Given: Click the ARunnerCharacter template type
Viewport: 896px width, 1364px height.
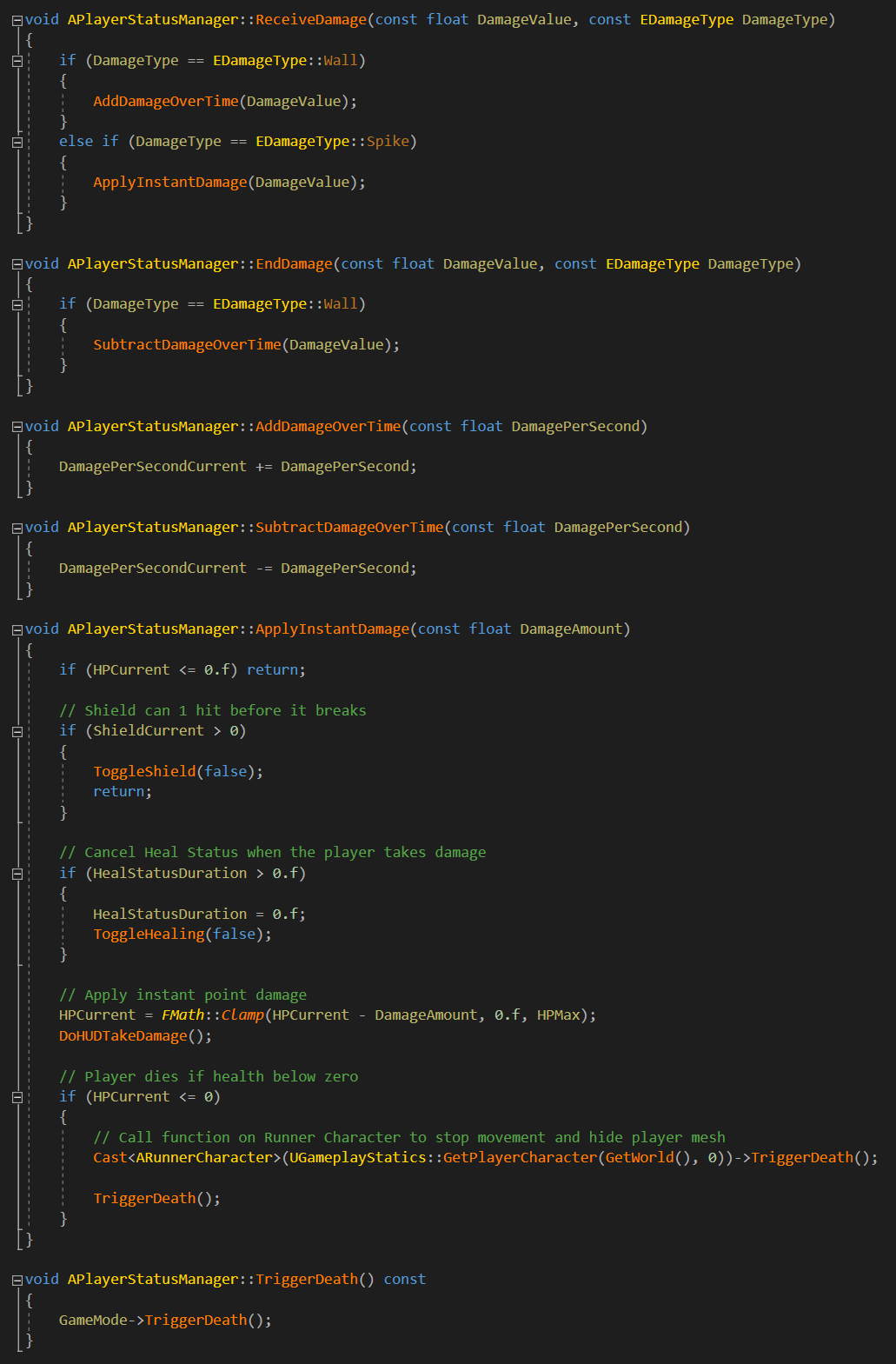Looking at the screenshot, I should pos(204,1158).
